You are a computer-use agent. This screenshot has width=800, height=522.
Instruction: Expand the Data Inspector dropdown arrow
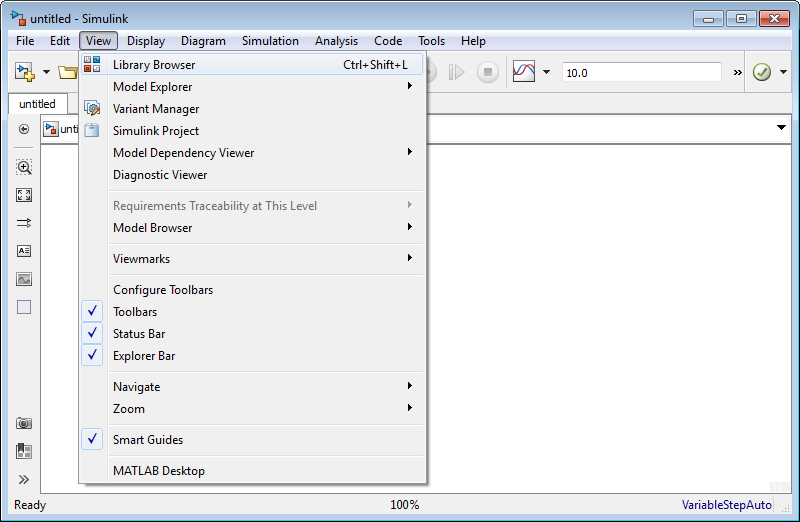pyautogui.click(x=546, y=72)
